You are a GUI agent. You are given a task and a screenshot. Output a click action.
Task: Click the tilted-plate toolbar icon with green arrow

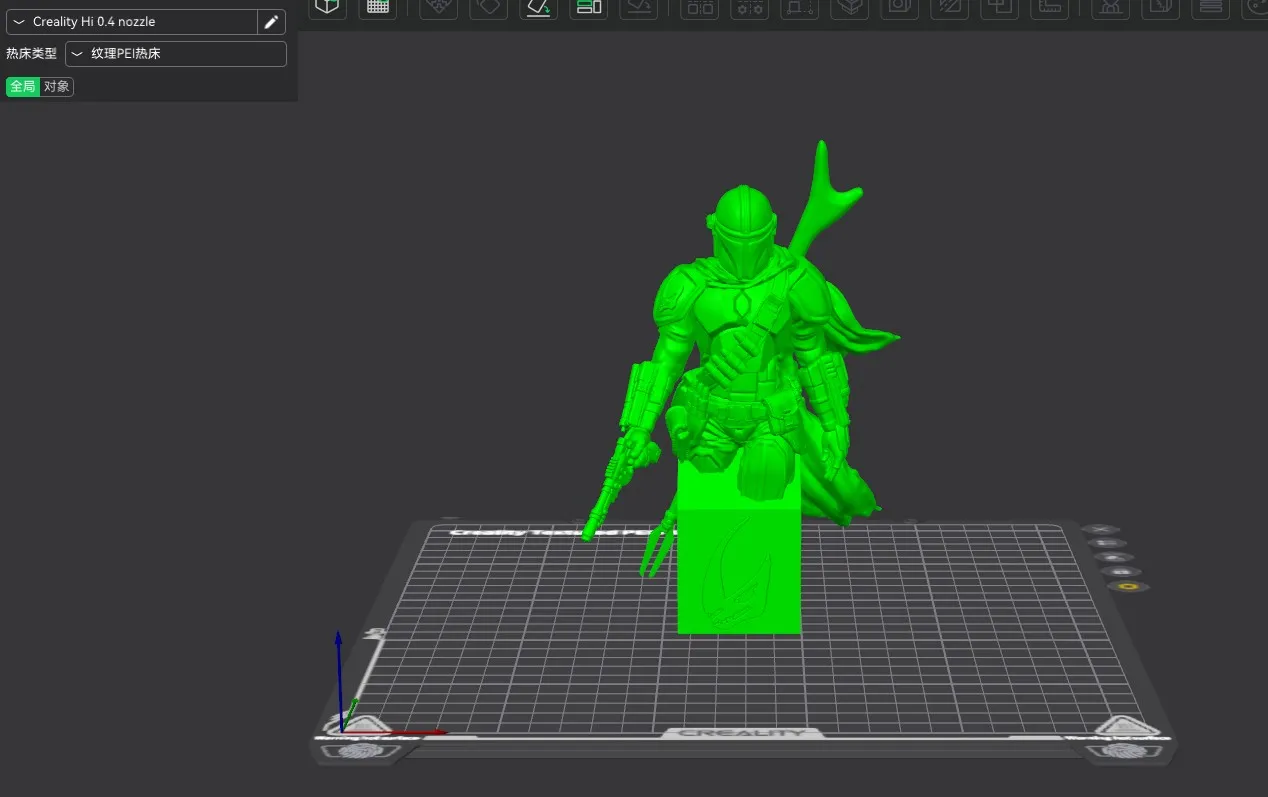click(x=538, y=7)
